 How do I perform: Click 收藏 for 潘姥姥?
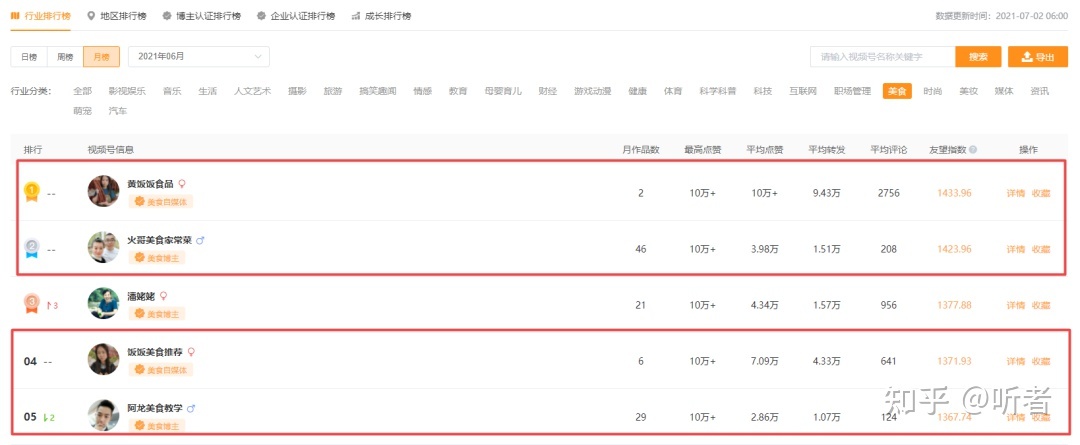tap(1041, 305)
